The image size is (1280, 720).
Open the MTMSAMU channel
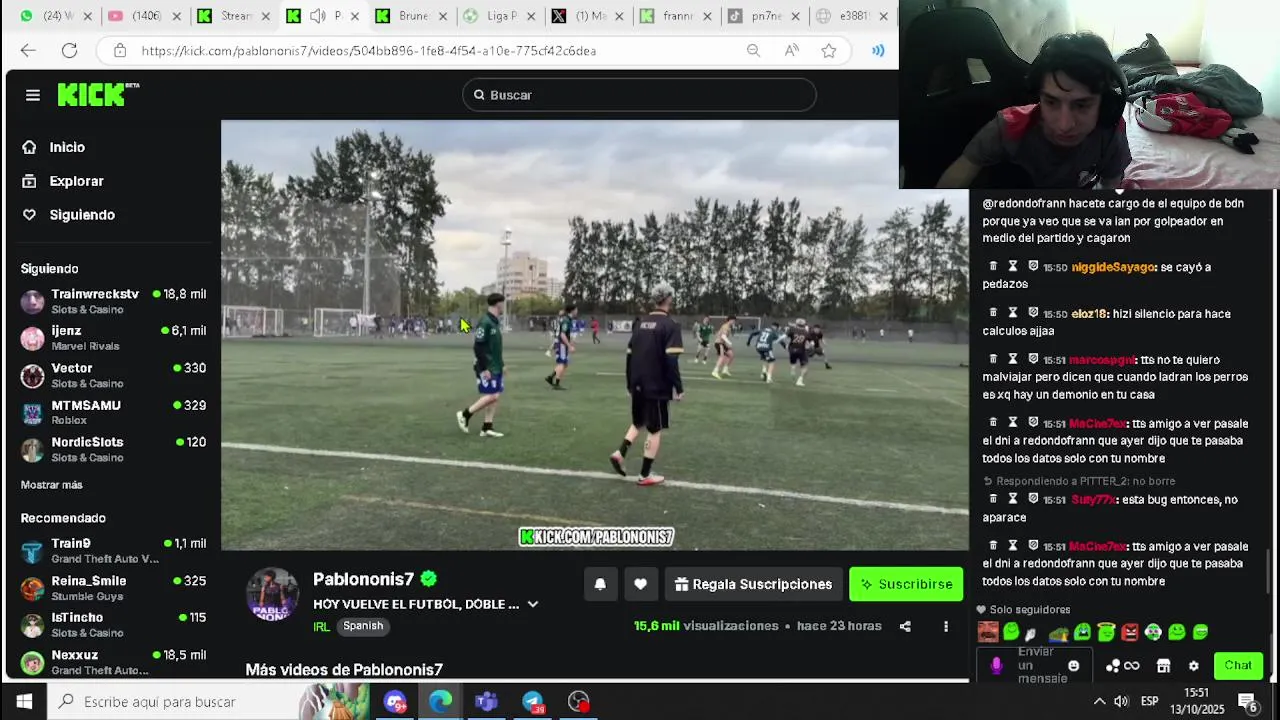pyautogui.click(x=113, y=412)
